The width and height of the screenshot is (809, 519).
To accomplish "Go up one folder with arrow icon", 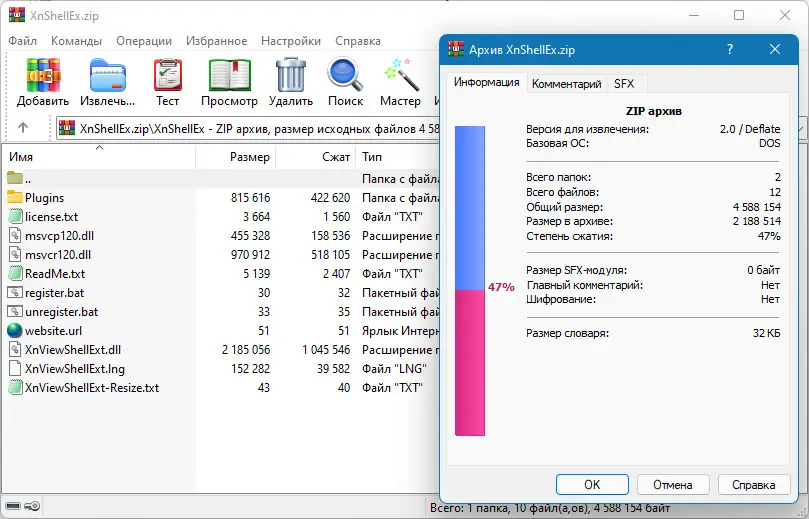I will [x=23, y=127].
